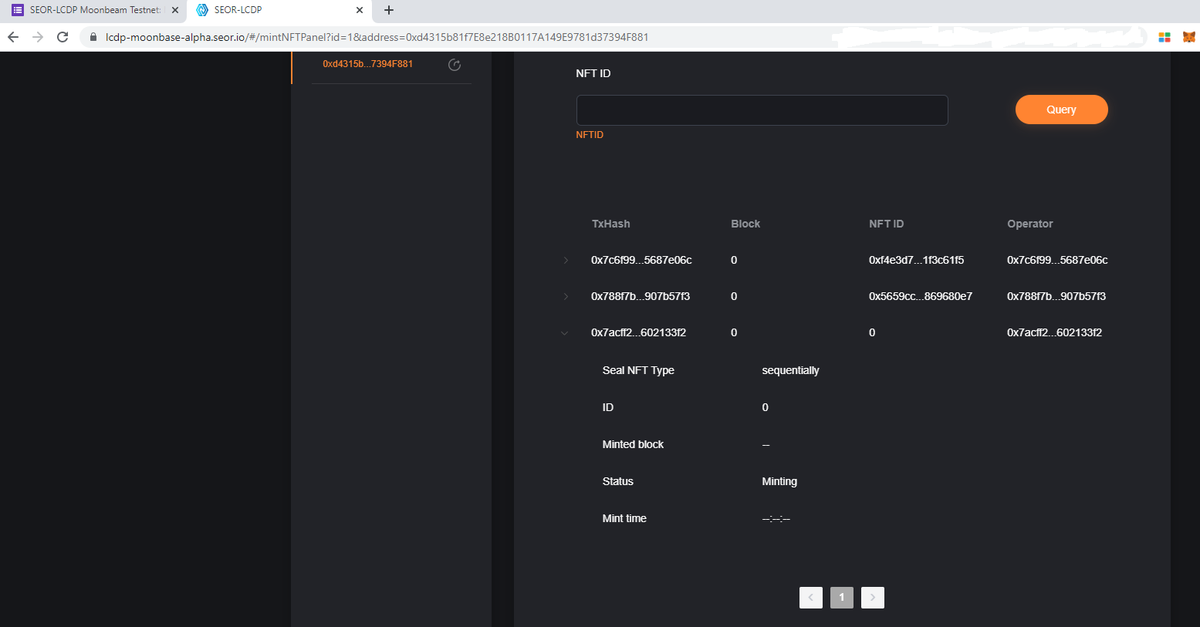Image resolution: width=1200 pixels, height=627 pixels.
Task: Click the 'Minting' status value
Action: (x=780, y=481)
